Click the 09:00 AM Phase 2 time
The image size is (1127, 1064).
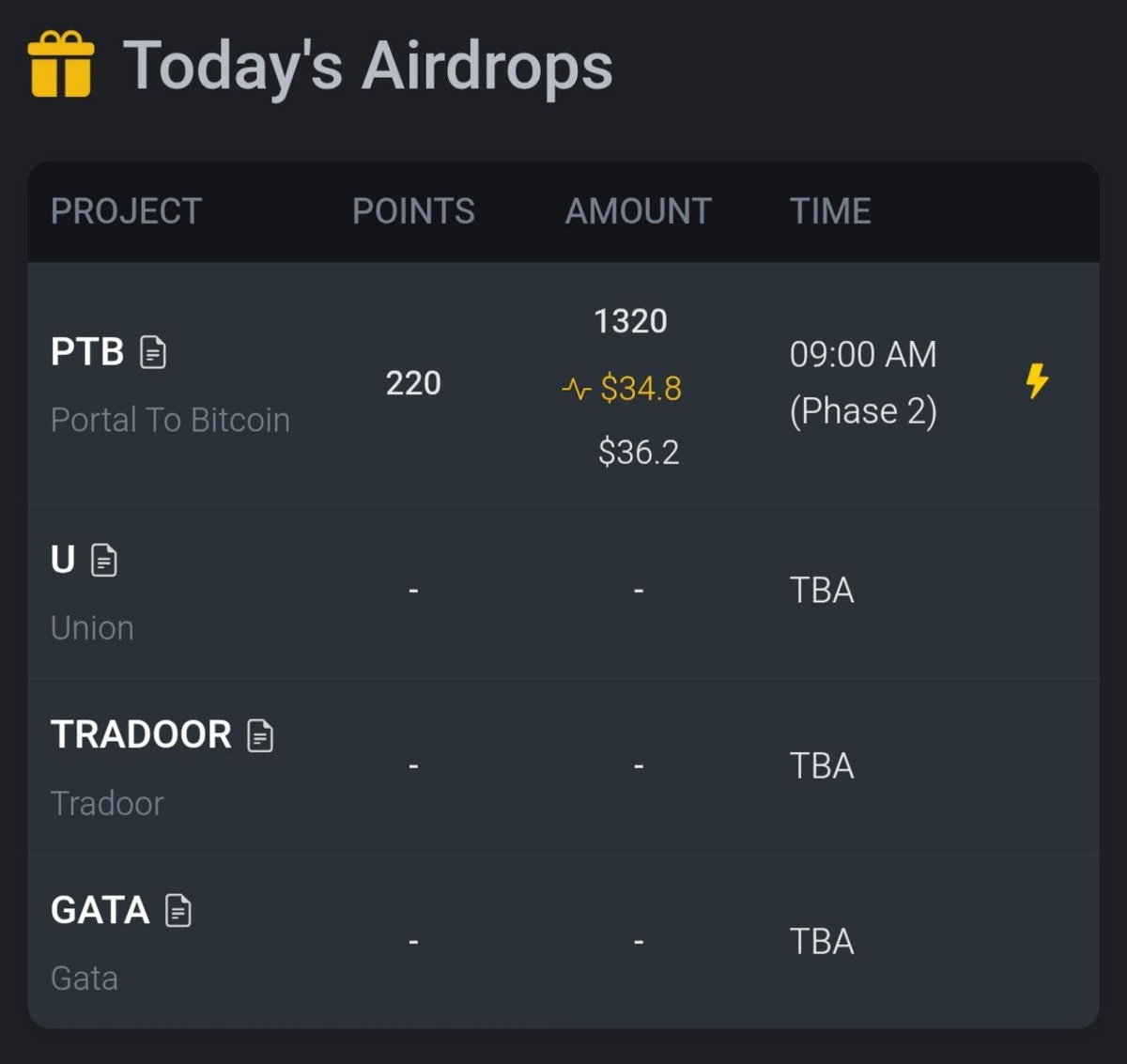point(863,382)
